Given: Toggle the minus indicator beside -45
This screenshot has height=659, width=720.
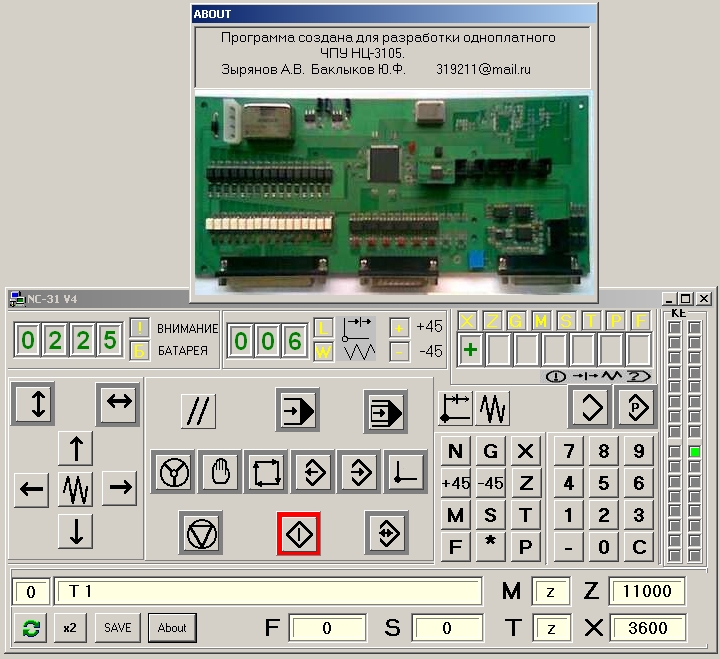Looking at the screenshot, I should (x=399, y=352).
